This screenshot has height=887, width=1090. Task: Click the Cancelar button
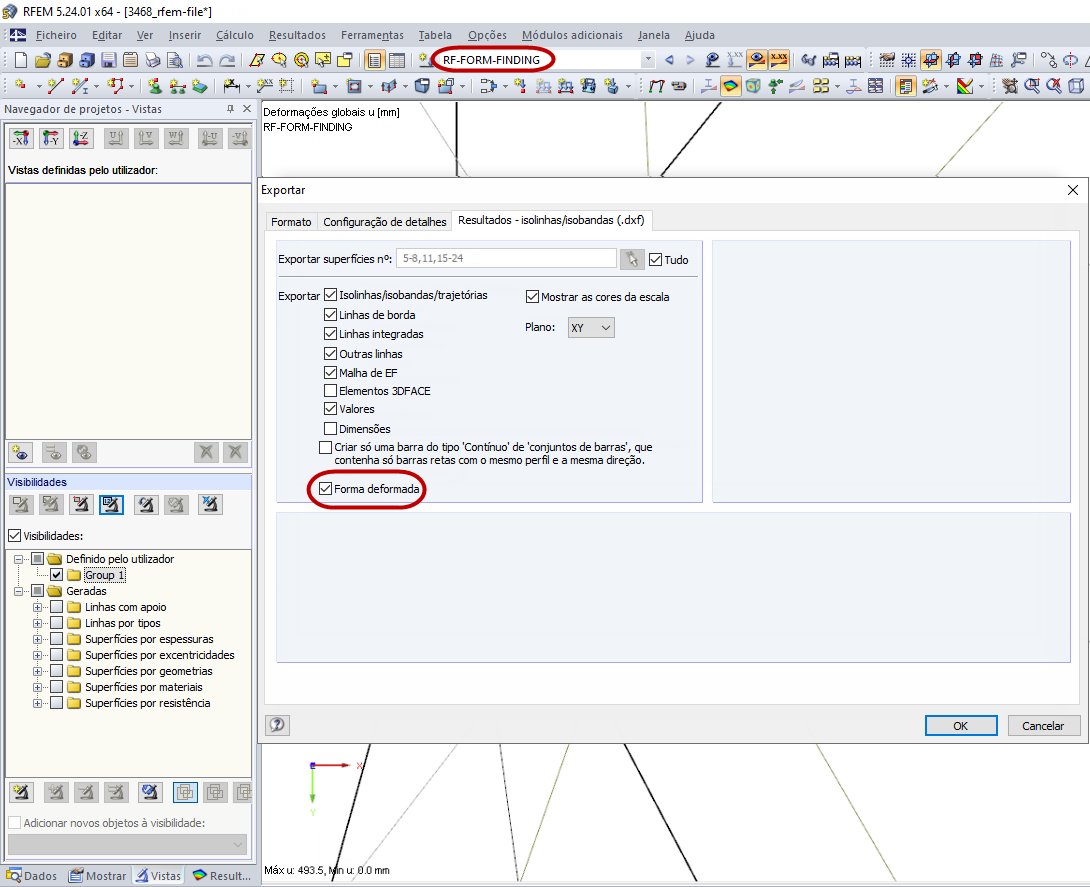point(1043,725)
